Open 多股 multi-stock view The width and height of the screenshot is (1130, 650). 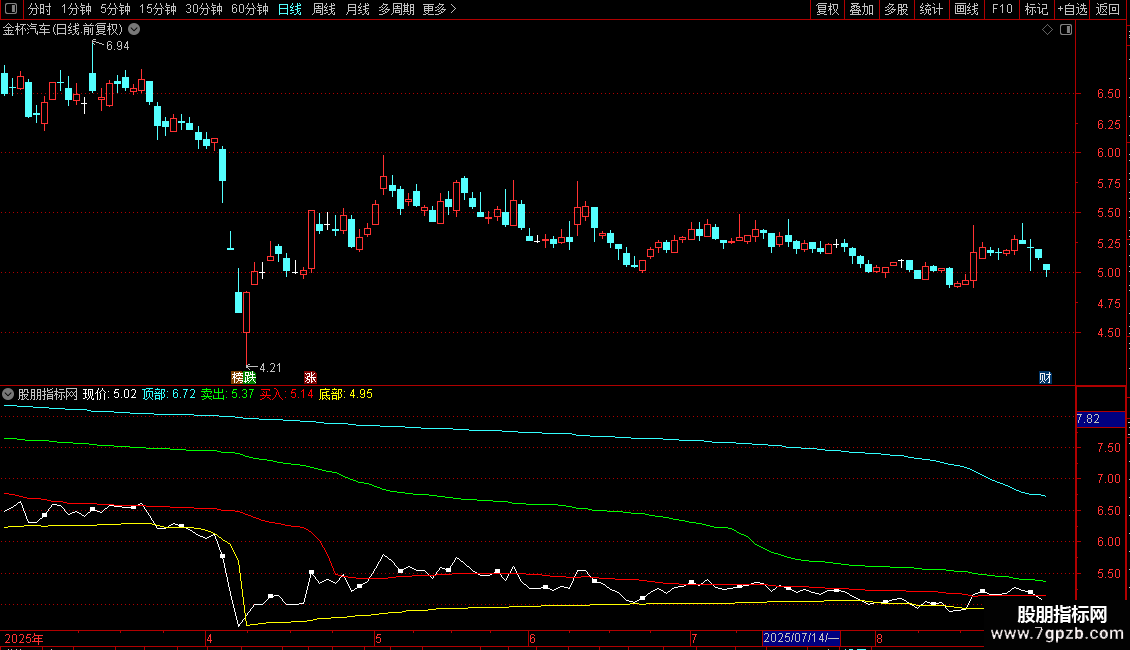(x=896, y=9)
